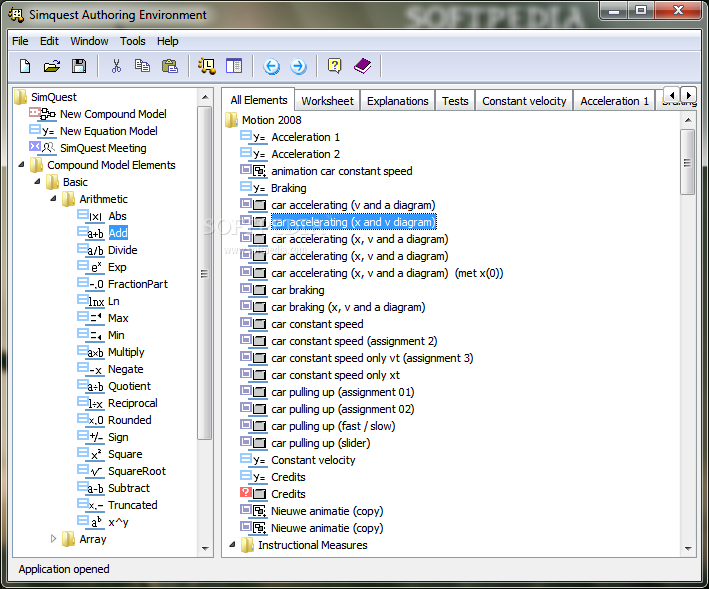Click the x^y power element icon
This screenshot has height=589, width=709.
(90, 522)
